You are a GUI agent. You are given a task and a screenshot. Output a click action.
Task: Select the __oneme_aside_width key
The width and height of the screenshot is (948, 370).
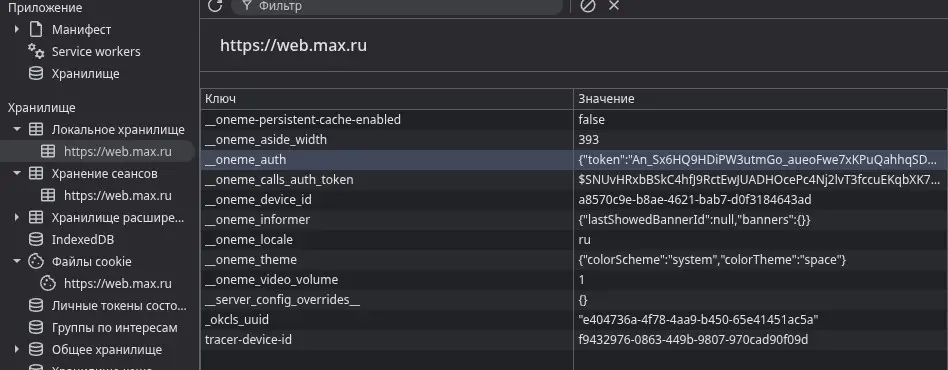point(266,140)
